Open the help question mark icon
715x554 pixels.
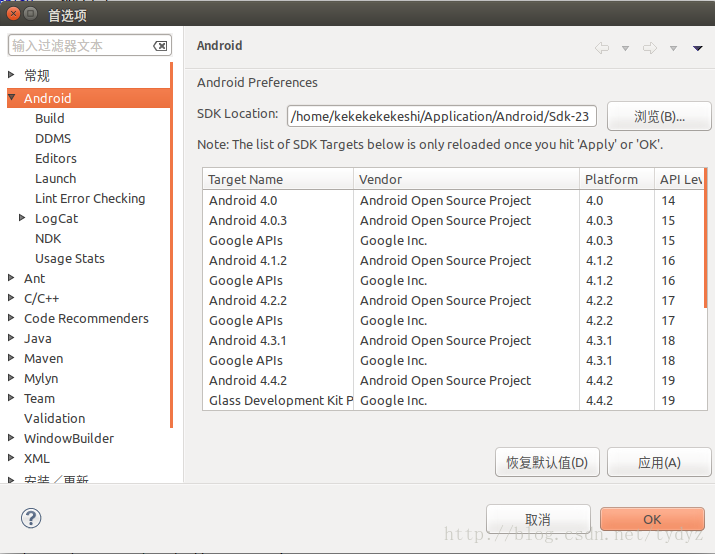[31, 518]
